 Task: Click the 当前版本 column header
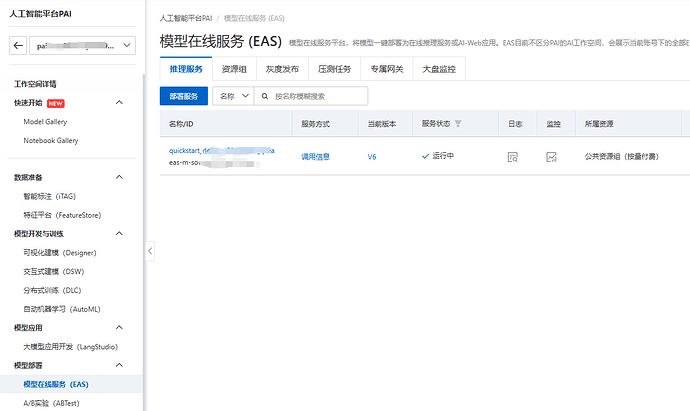point(382,124)
